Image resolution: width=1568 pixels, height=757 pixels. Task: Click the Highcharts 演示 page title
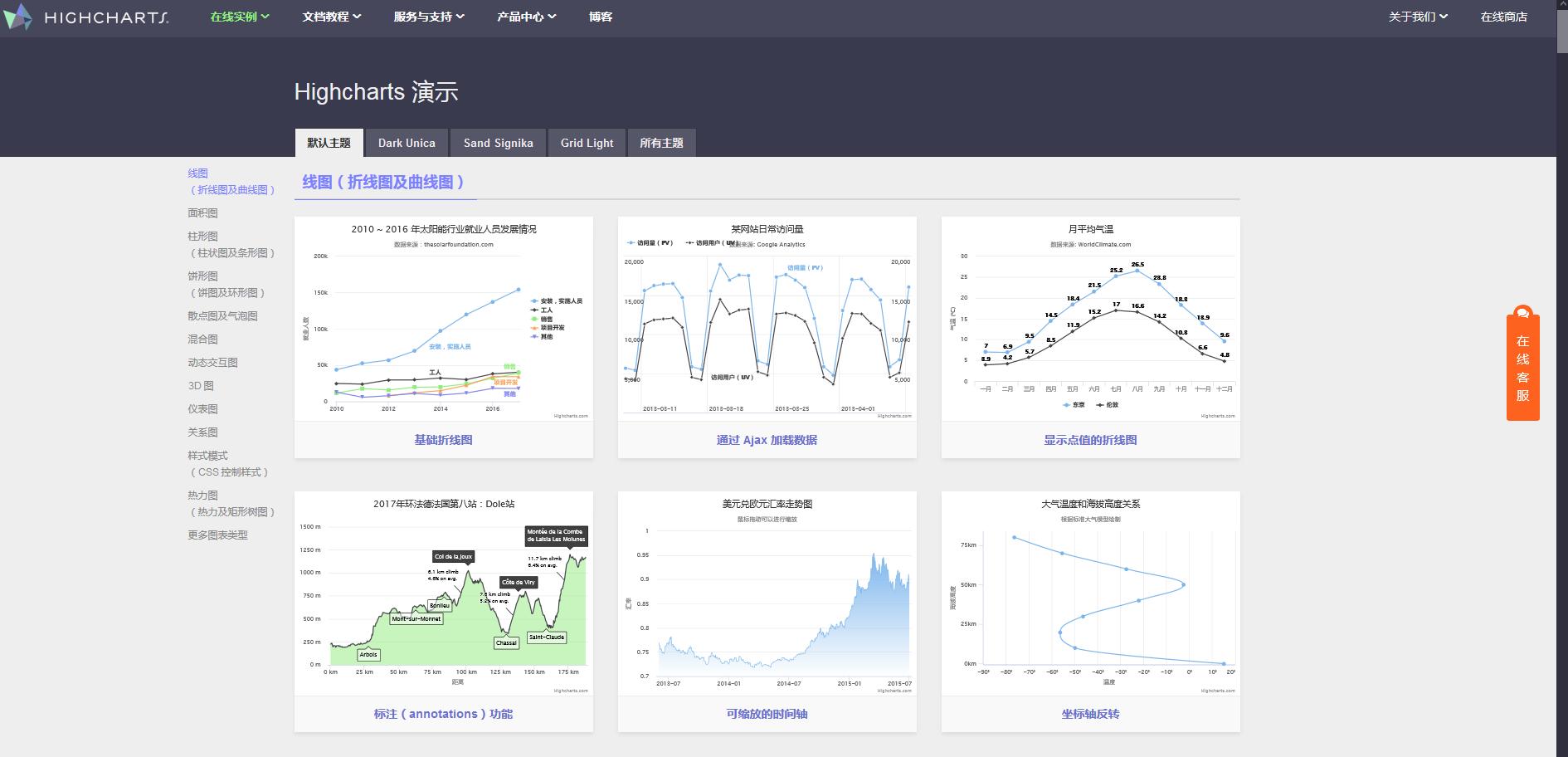377,92
